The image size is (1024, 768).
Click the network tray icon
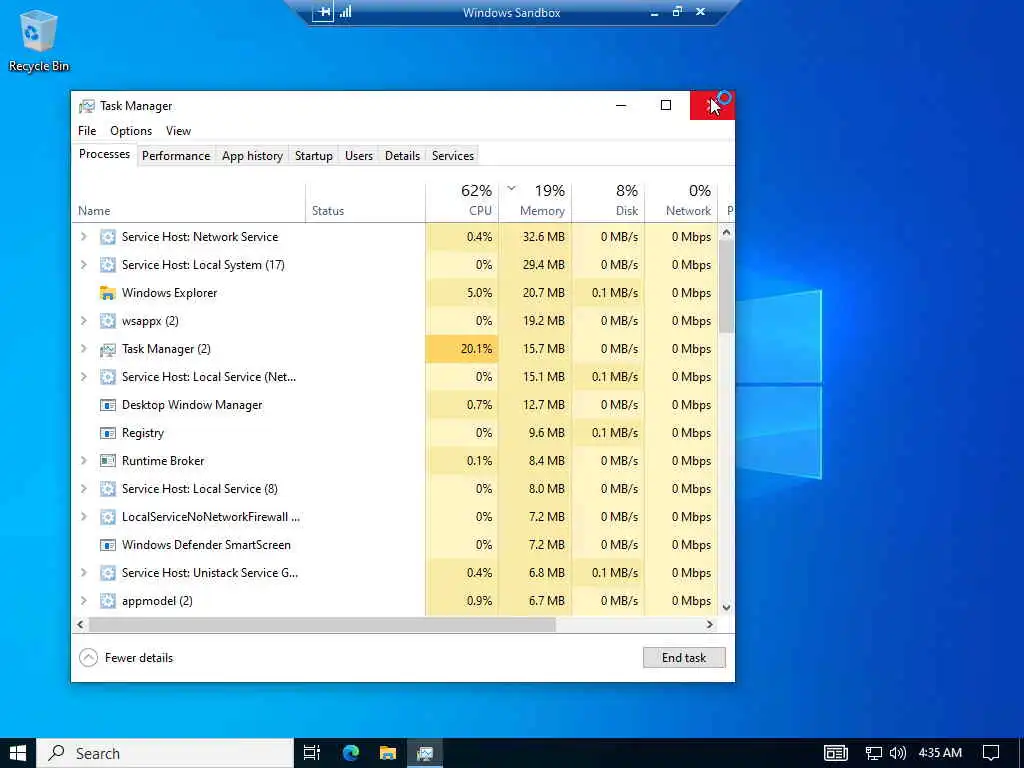873,753
